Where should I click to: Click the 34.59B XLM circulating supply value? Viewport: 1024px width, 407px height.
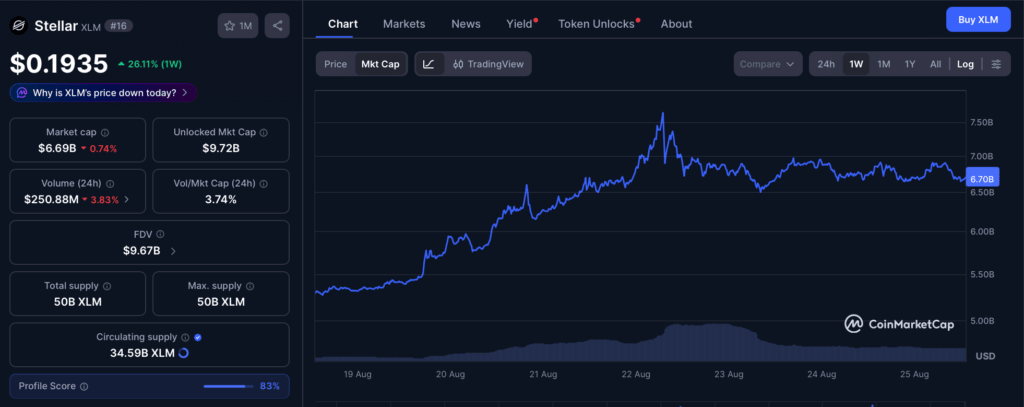coord(142,353)
